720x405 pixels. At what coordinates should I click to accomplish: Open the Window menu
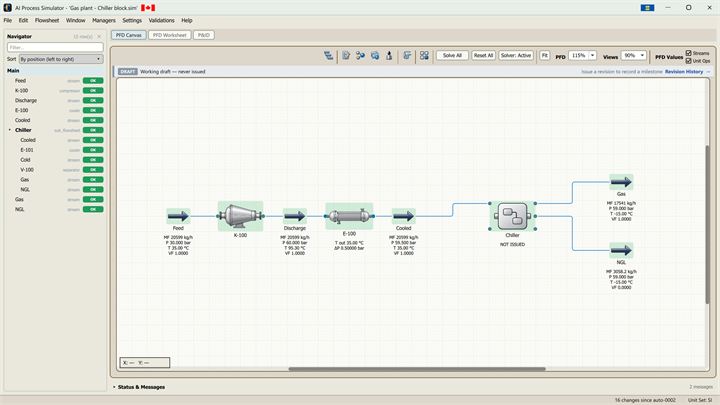[75, 21]
